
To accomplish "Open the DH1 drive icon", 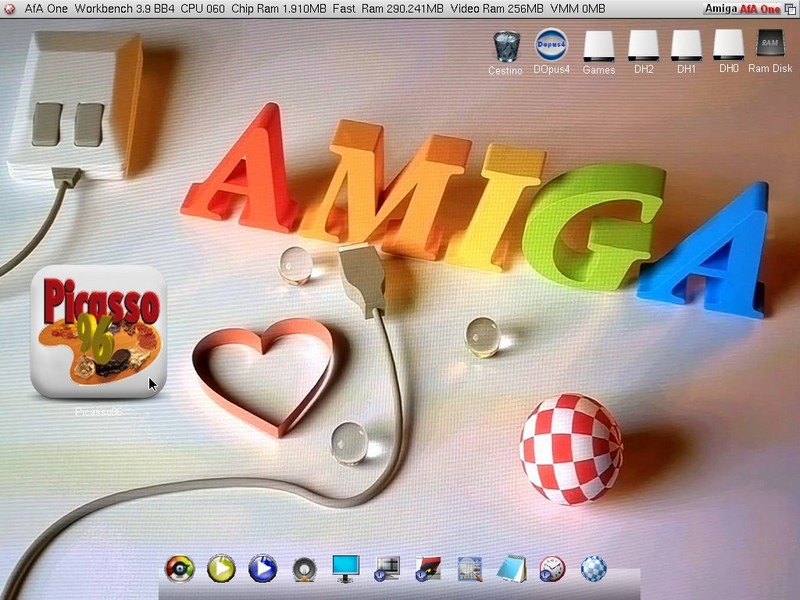I will (x=686, y=46).
